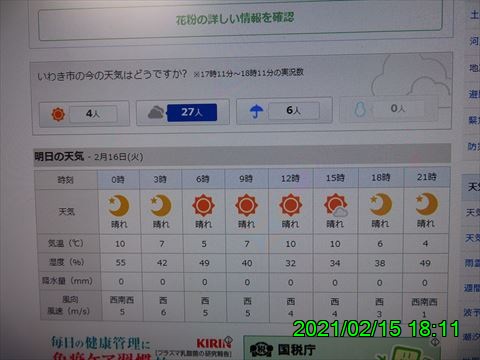Click the 0人 snow vote count

tap(398, 108)
